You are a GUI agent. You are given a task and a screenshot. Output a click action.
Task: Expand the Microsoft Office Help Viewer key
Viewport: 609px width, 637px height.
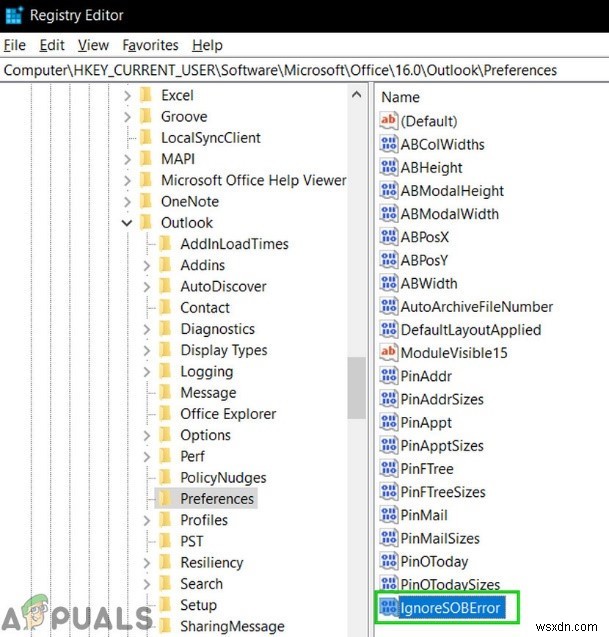click(x=127, y=180)
